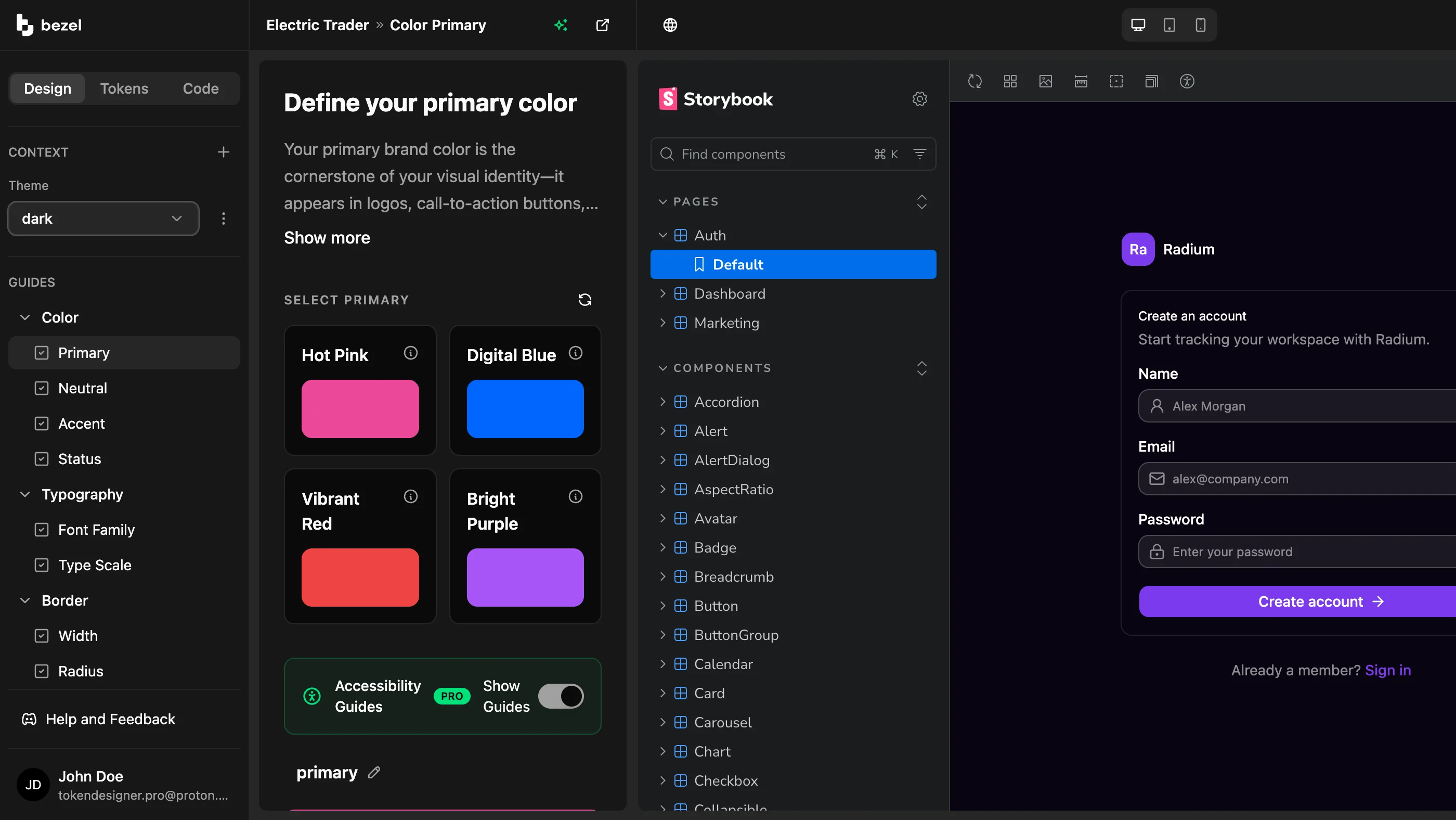Refresh the Select Primary color options
The width and height of the screenshot is (1456, 820).
point(584,300)
